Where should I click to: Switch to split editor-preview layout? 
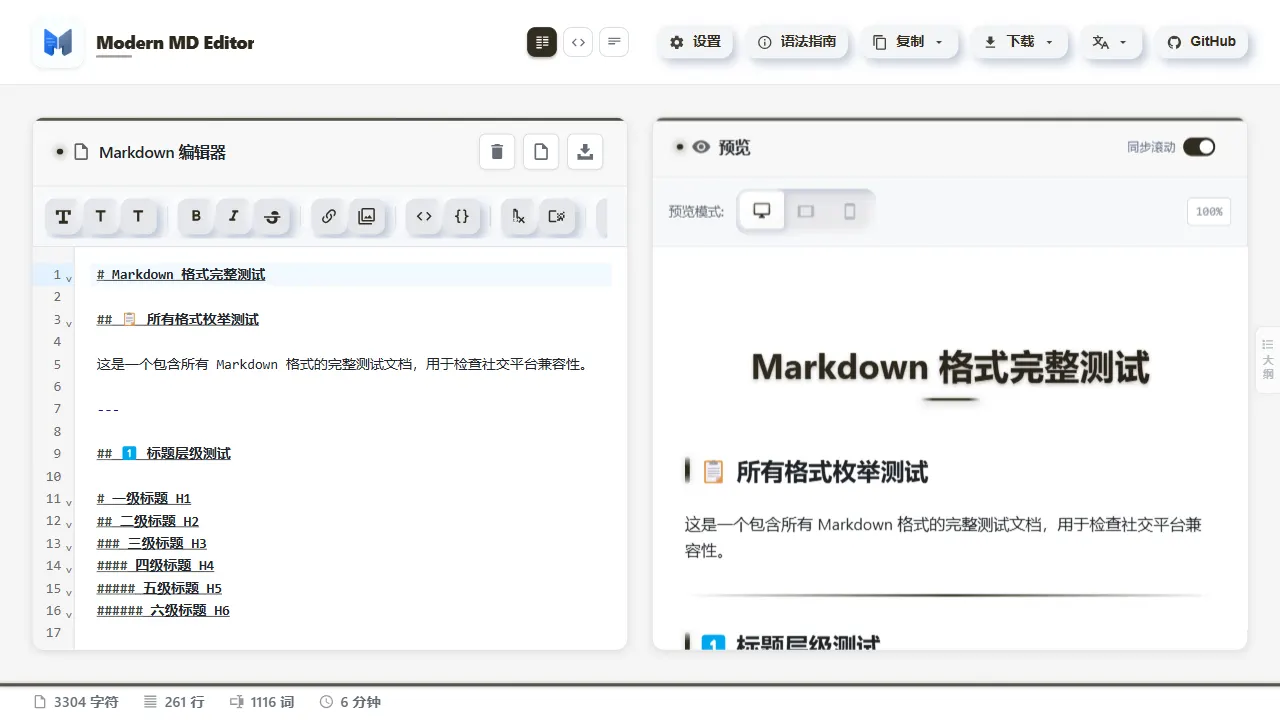click(x=542, y=42)
